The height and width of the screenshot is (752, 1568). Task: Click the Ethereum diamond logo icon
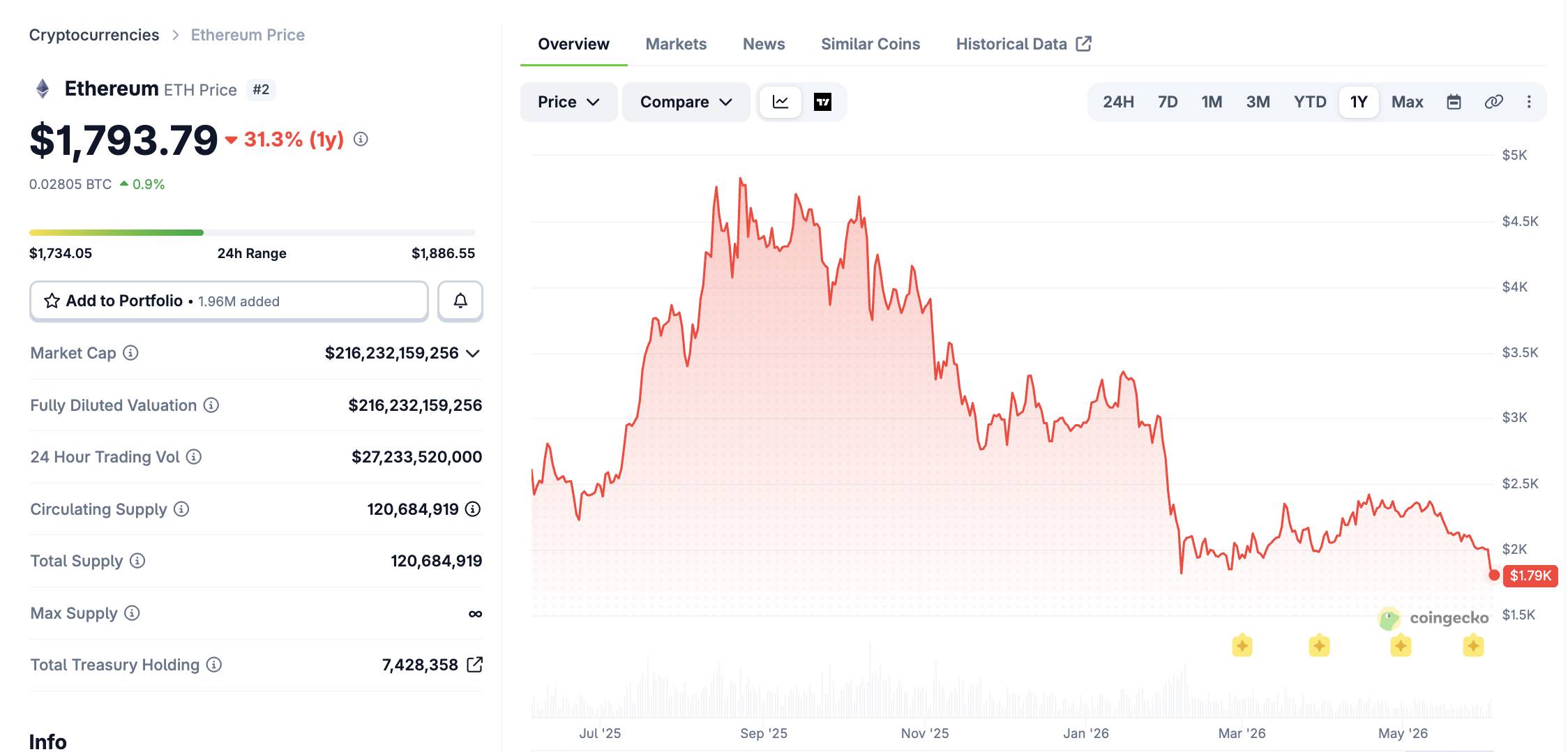(x=43, y=89)
